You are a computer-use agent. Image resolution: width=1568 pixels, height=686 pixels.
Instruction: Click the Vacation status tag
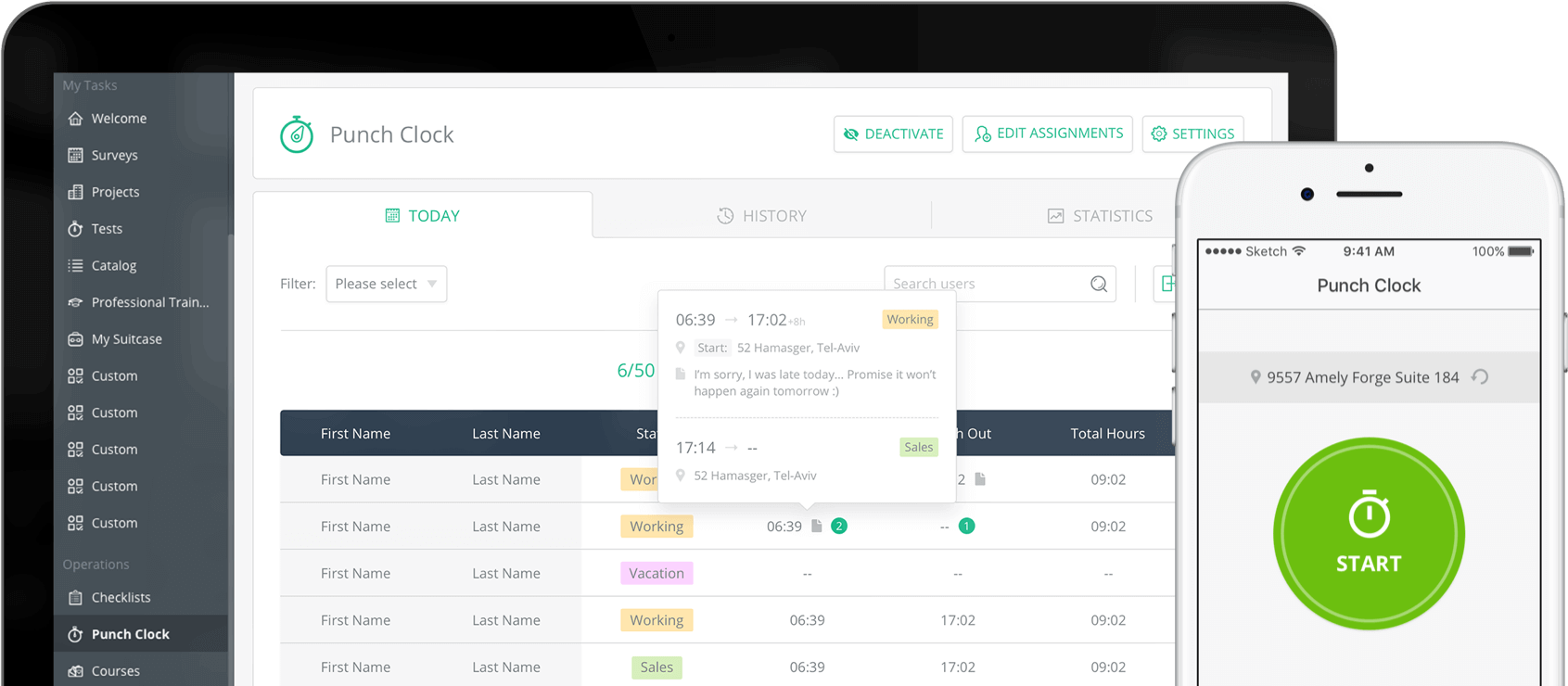pos(657,573)
